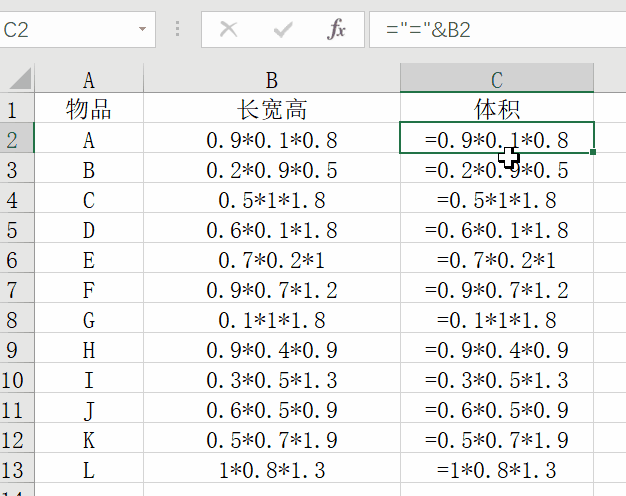Screen dimensions: 626x496
Task: Click the Enter checkmark formula button
Action: [x=283, y=30]
